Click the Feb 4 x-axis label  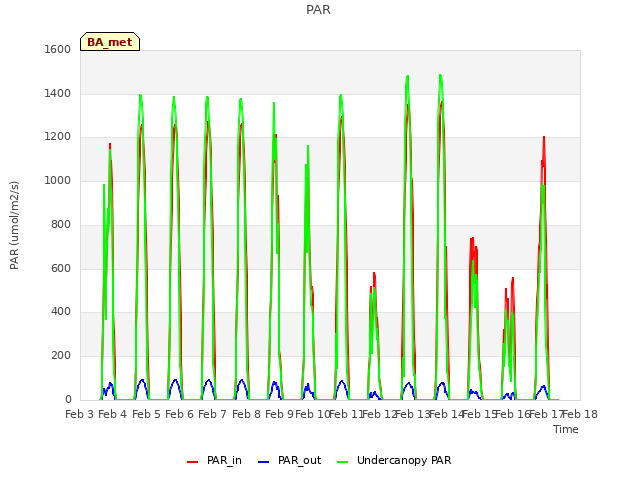coord(113,414)
